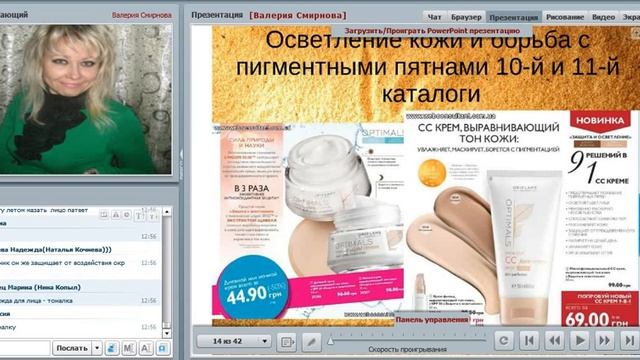Click the faded 'A' icon atop chat
The width and height of the screenshot is (640, 360).
(x=116, y=214)
